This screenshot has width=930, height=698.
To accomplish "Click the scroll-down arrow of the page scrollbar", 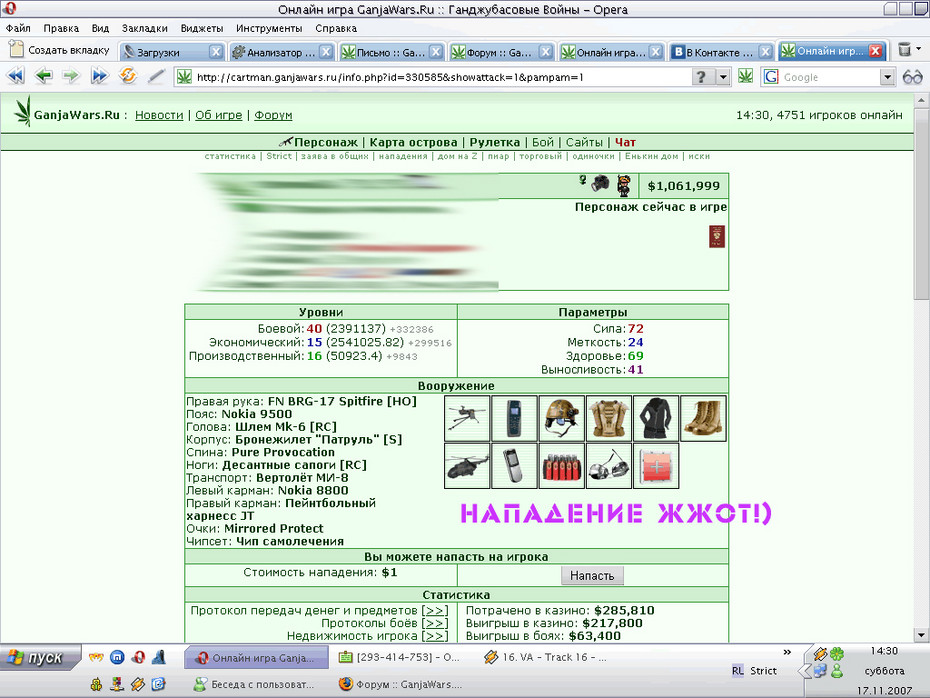I will [x=921, y=636].
